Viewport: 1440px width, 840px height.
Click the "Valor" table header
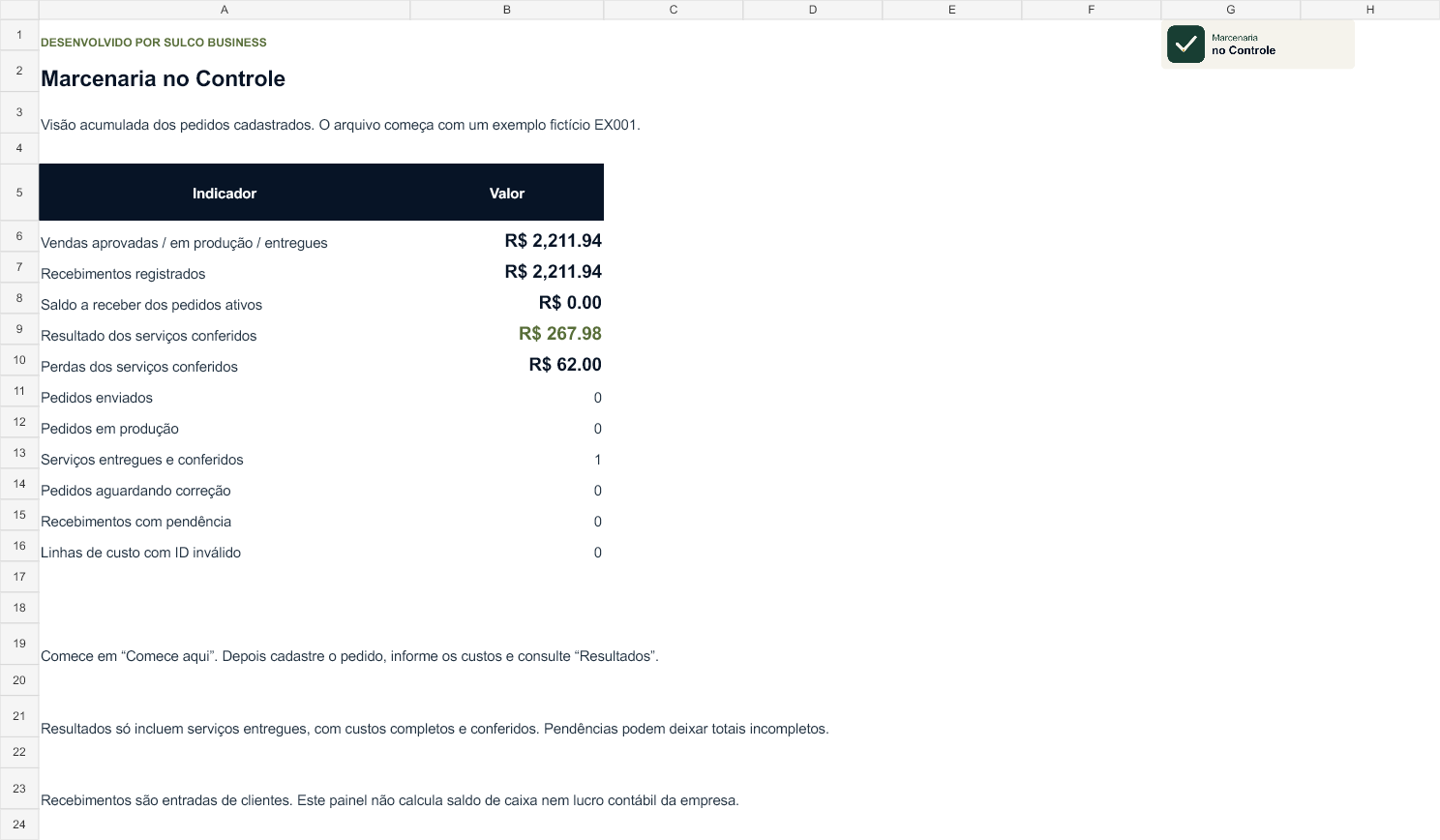point(507,193)
